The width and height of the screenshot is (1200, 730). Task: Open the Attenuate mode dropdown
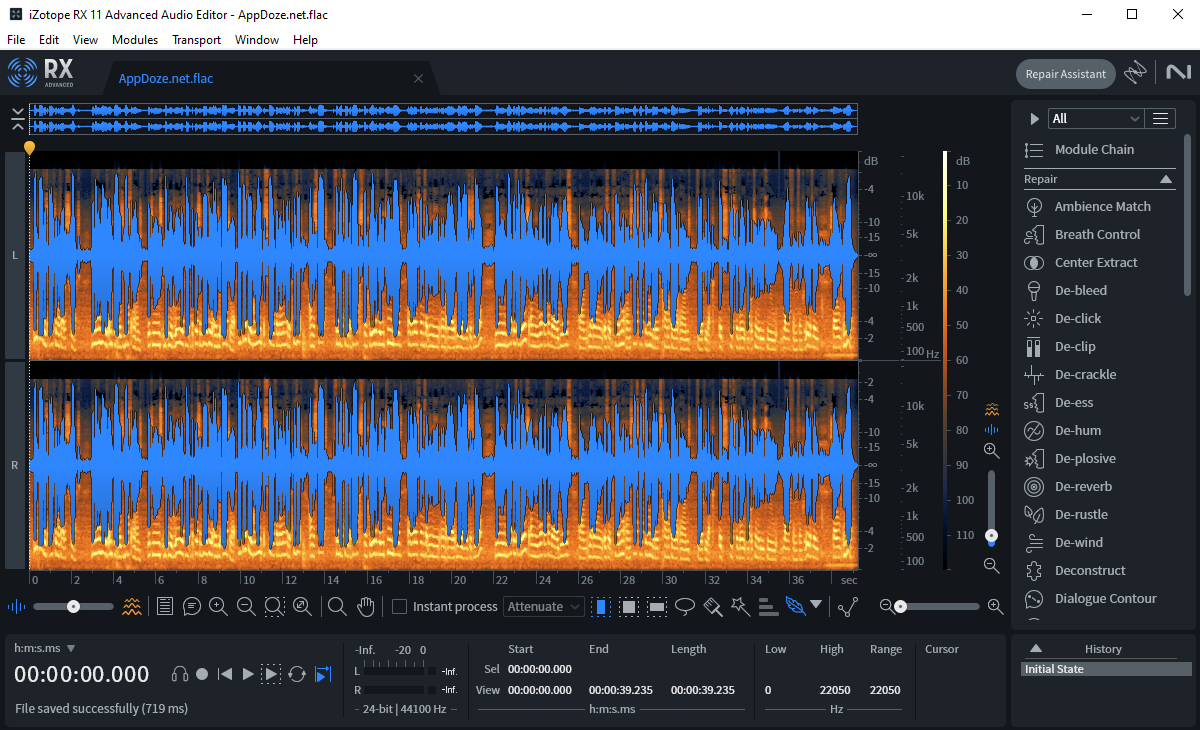tap(544, 606)
